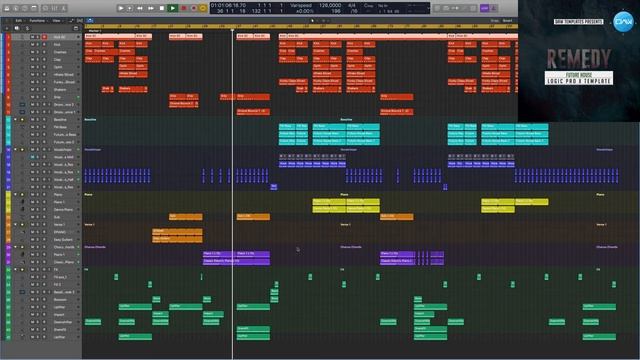The image size is (640, 360).
Task: Open the Edit menu in tracks area
Action: click(20, 20)
